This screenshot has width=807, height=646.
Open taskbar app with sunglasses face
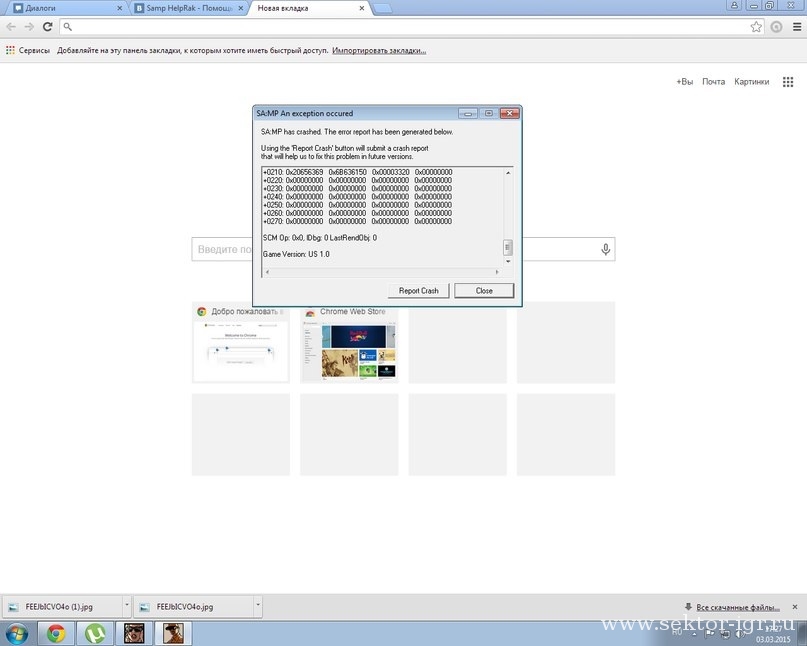134,634
